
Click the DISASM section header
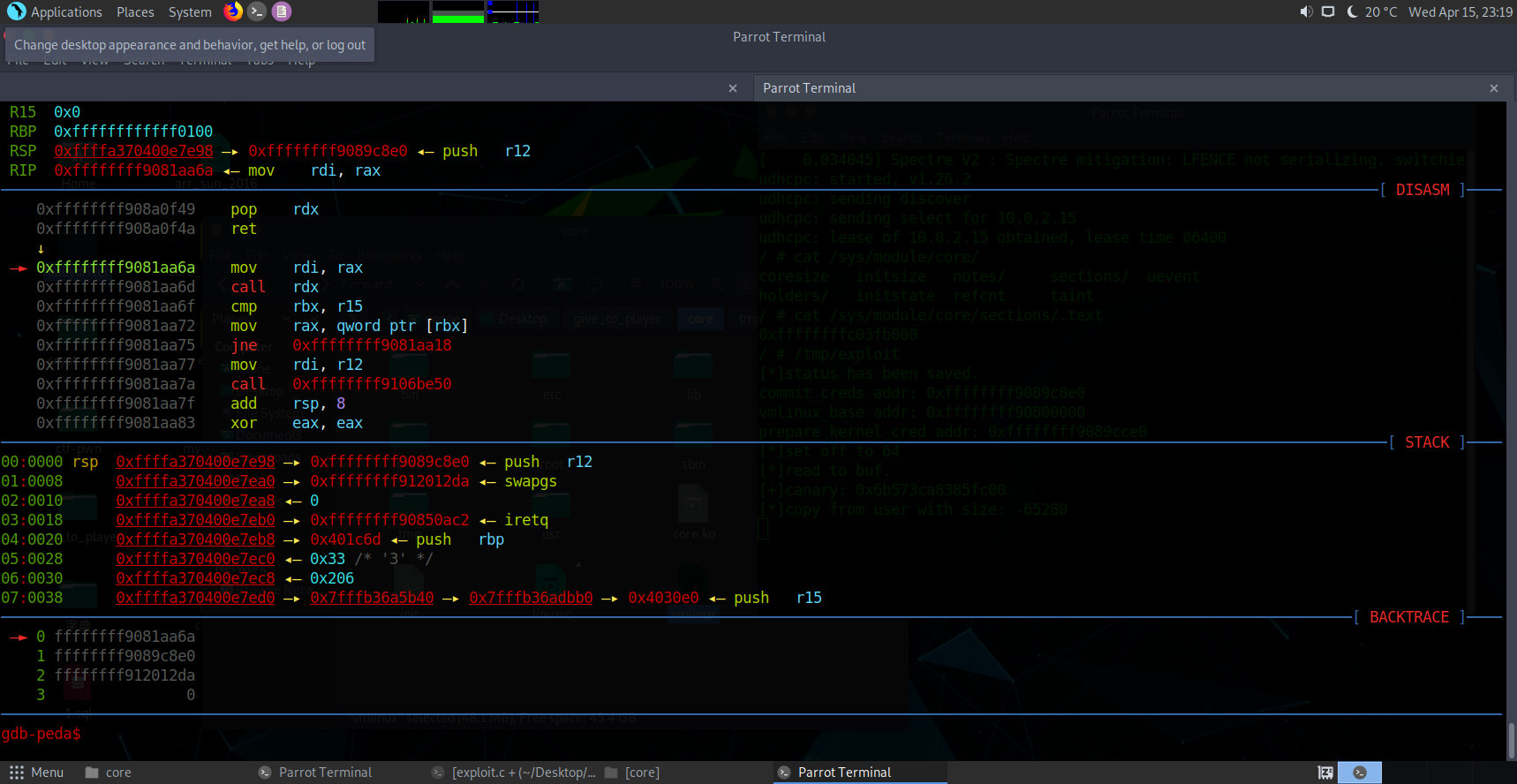(x=1423, y=190)
